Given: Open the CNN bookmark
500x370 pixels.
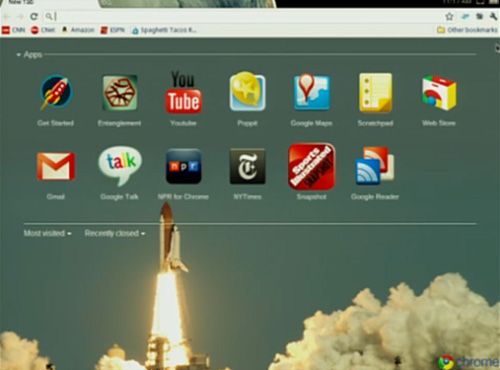Looking at the screenshot, I should pos(14,30).
